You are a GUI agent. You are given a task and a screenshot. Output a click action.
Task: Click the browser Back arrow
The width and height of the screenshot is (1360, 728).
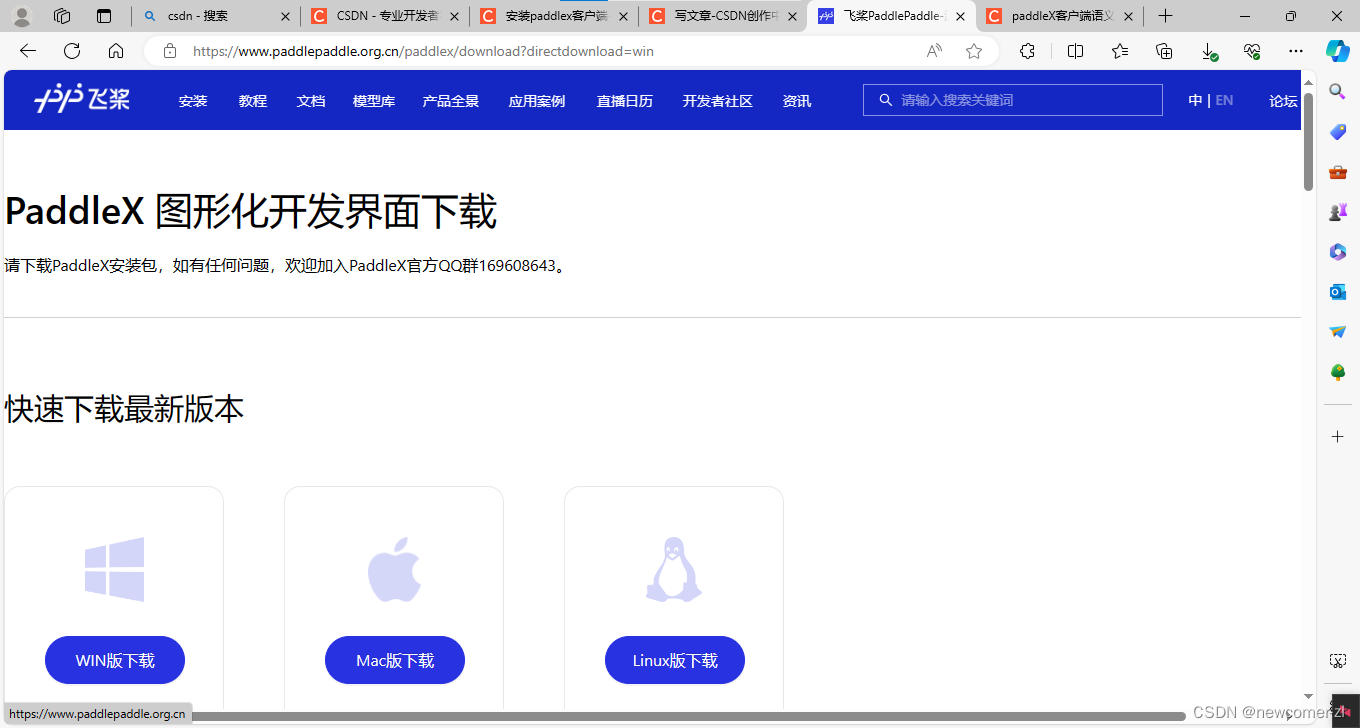28,51
